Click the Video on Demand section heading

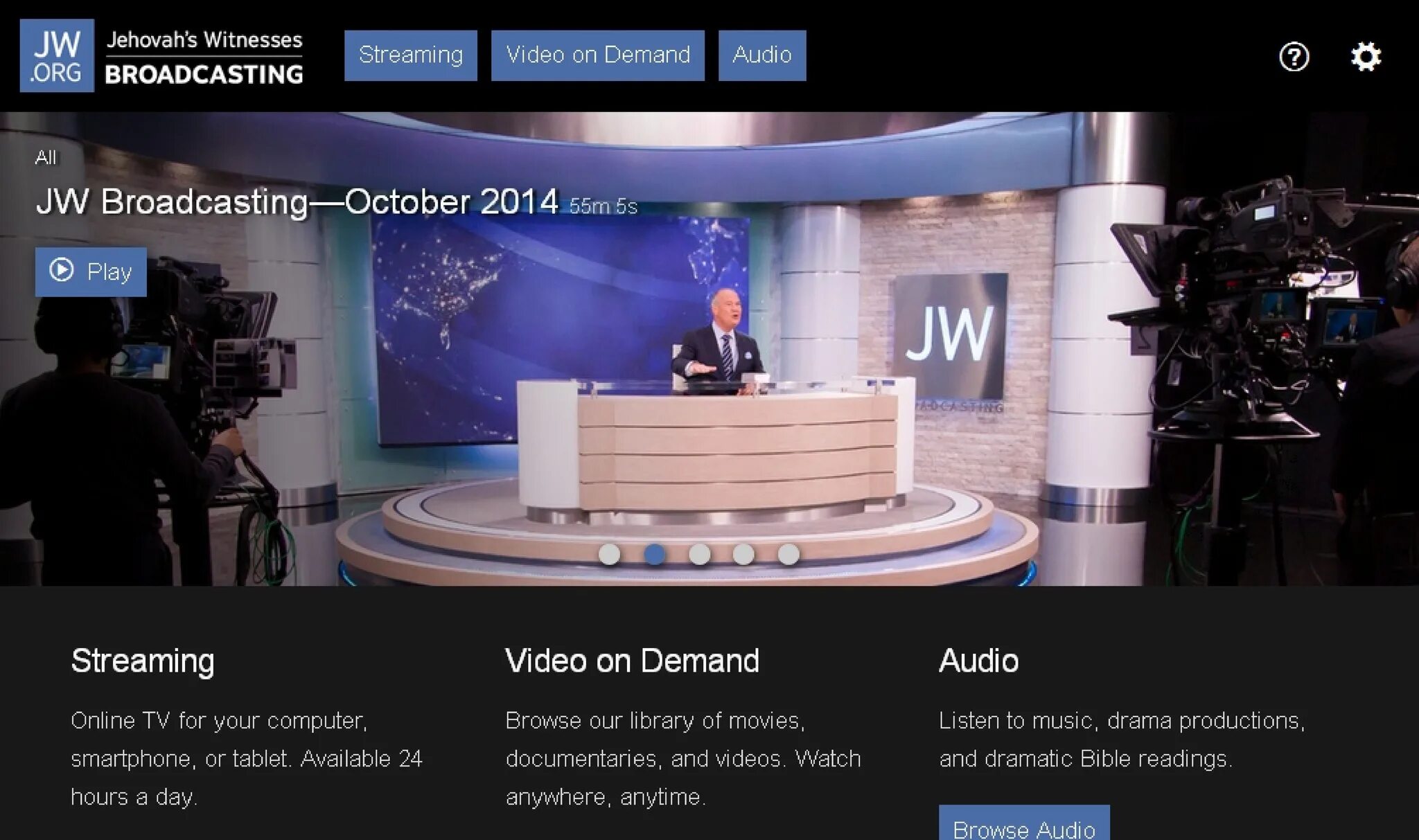(632, 661)
